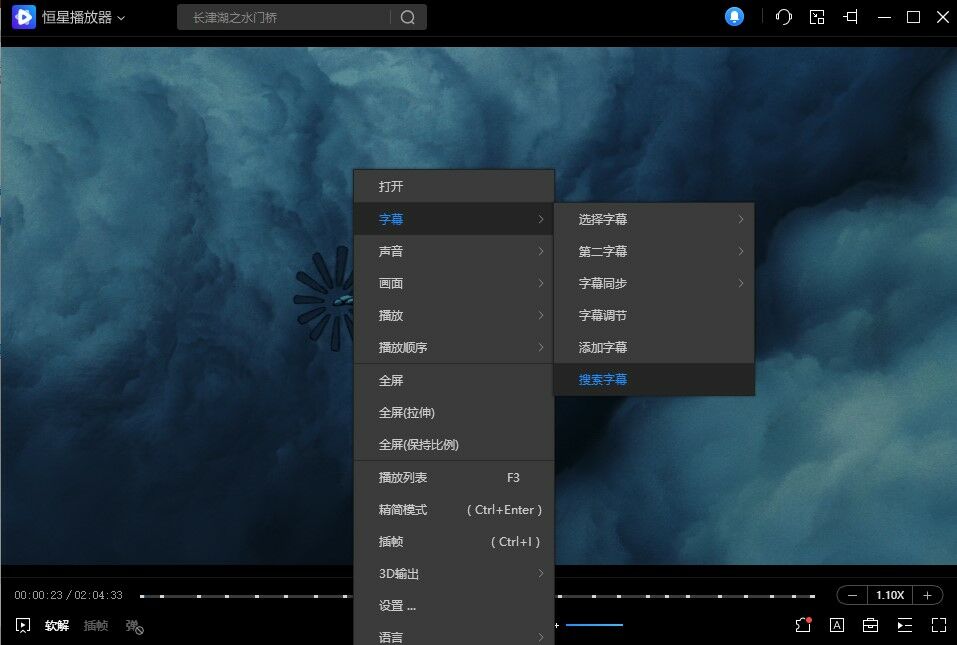Viewport: 957px width, 645px height.
Task: Switch to mini window mode icon
Action: pyautogui.click(x=817, y=17)
